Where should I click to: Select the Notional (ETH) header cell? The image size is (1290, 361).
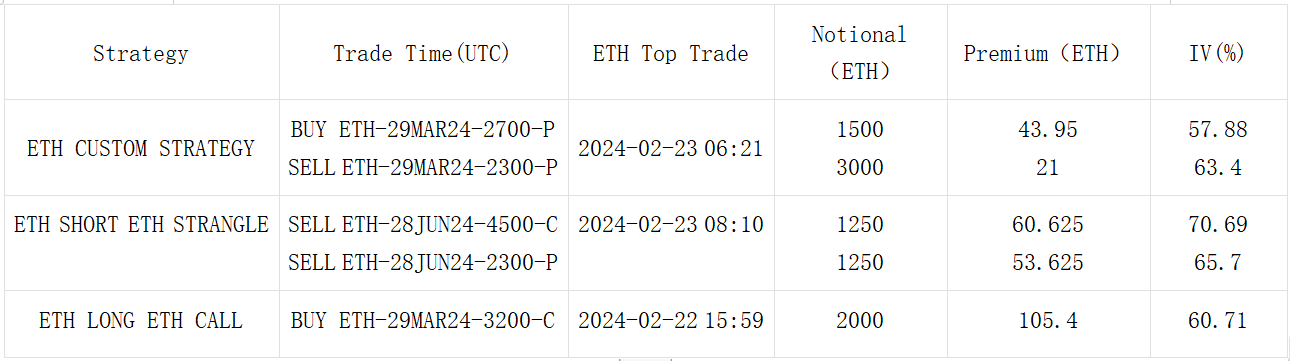(859, 53)
